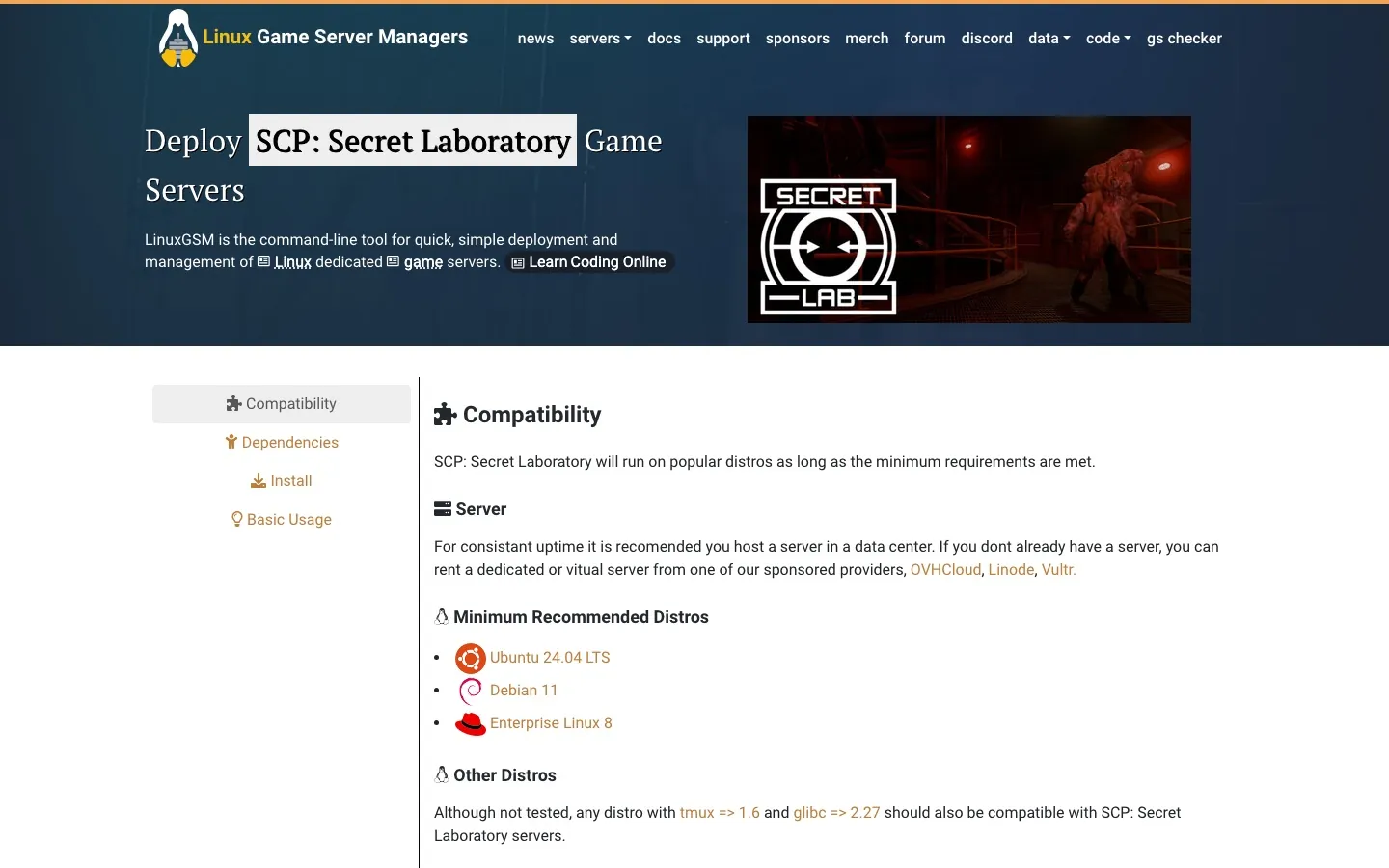Image resolution: width=1389 pixels, height=868 pixels.
Task: Select the Basic Usage sidebar tab
Action: 282,520
